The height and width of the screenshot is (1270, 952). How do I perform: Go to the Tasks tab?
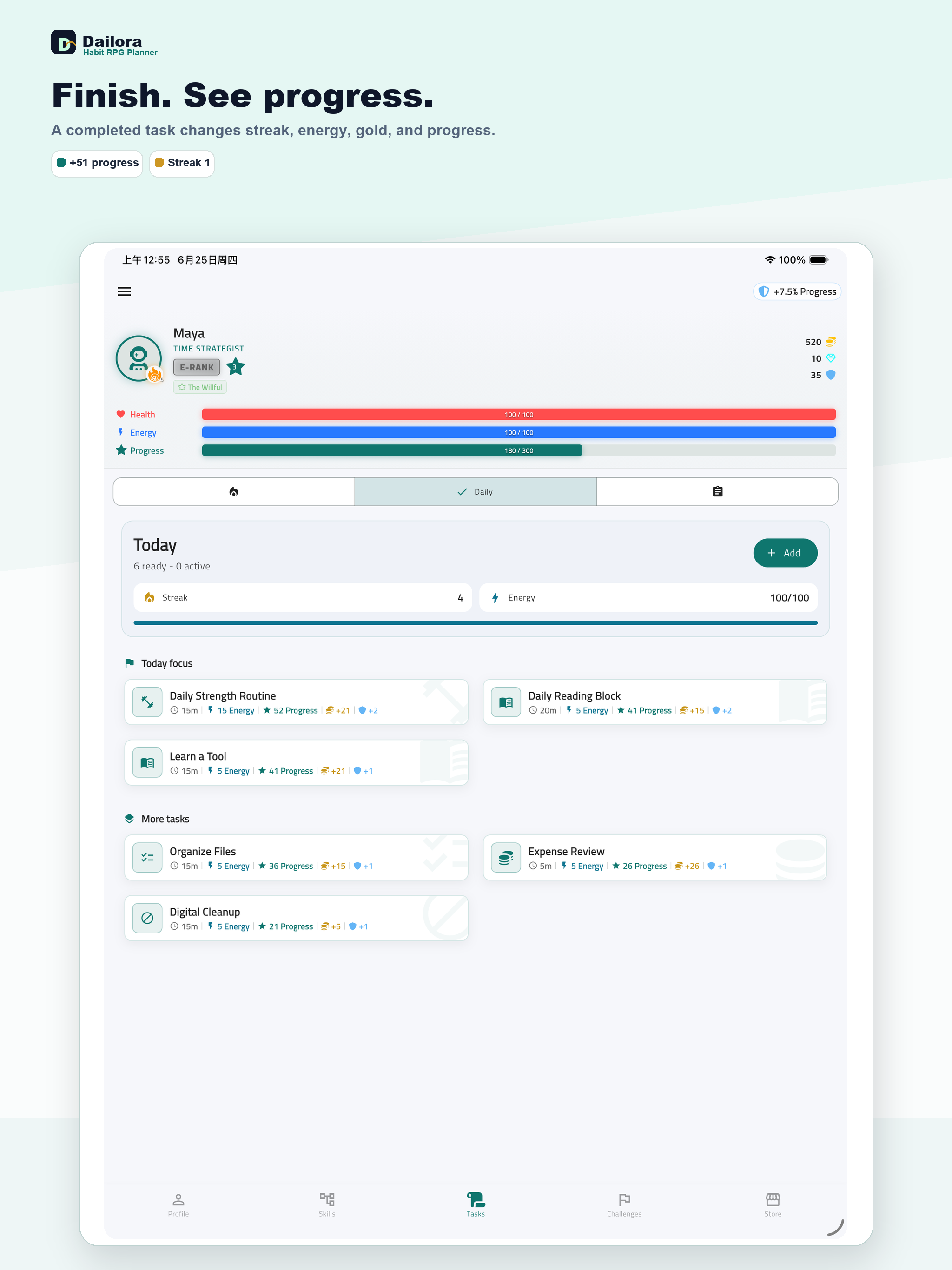476,1205
